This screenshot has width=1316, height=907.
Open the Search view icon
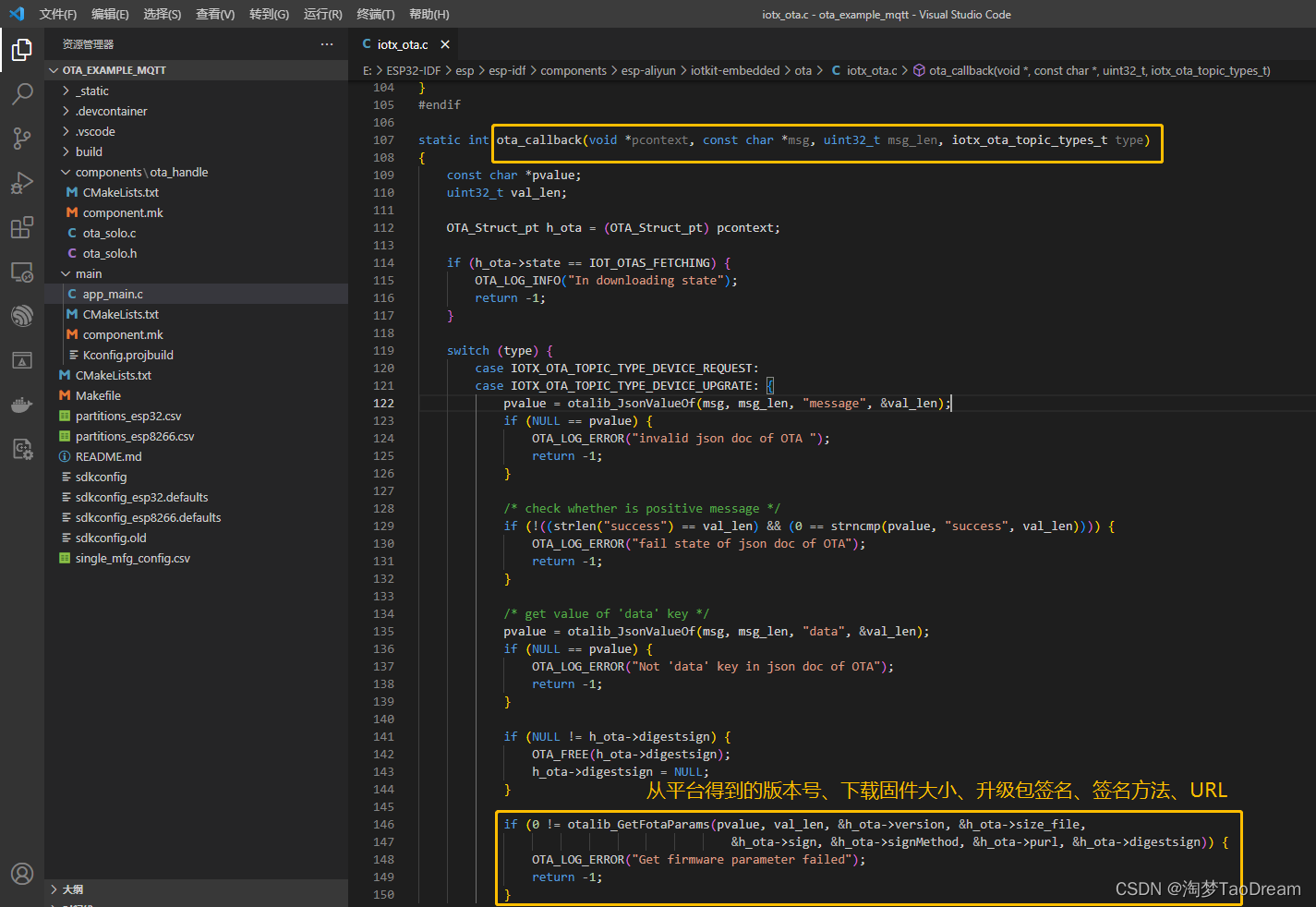tap(22, 93)
